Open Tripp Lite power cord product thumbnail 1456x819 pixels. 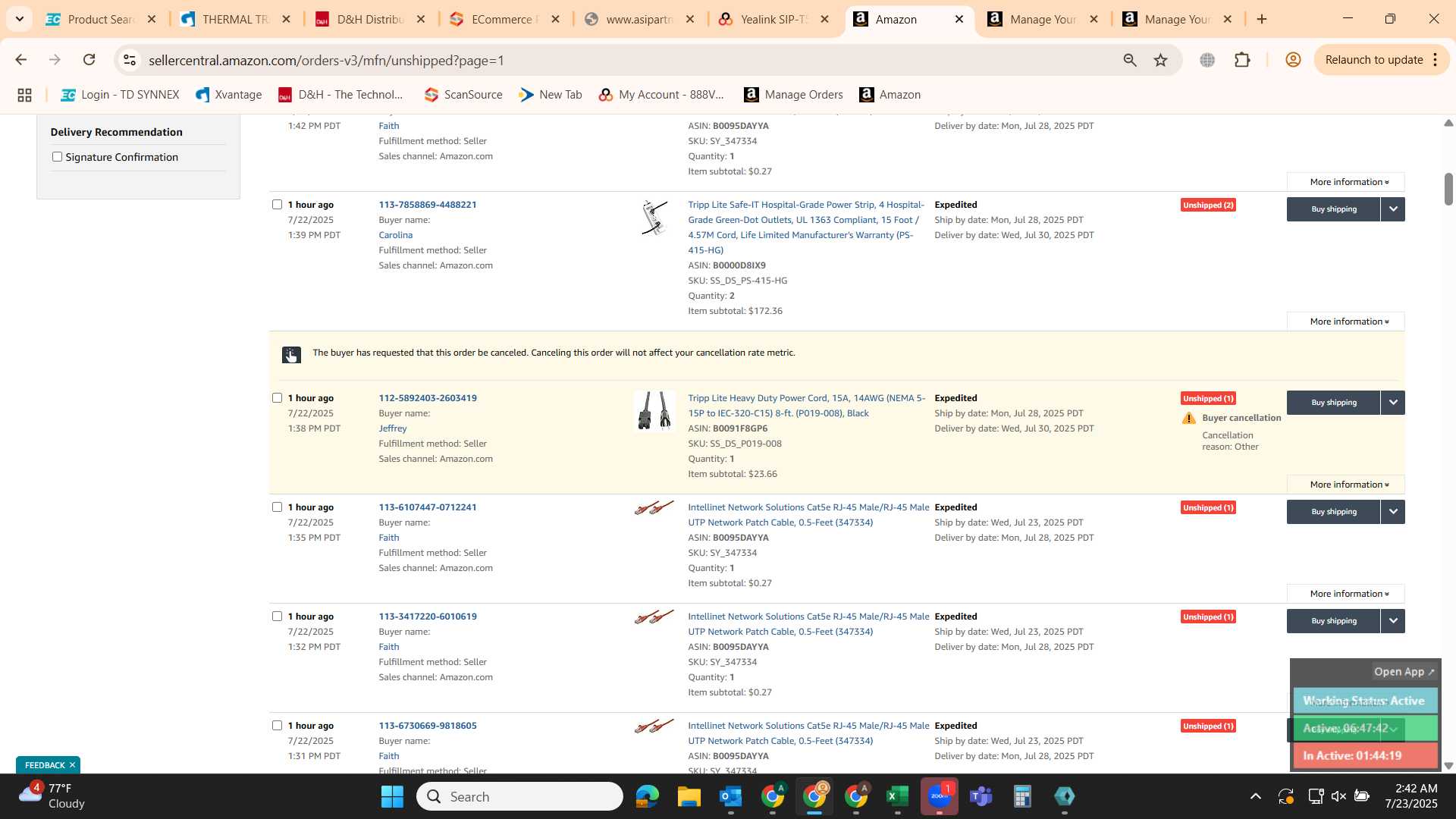(654, 411)
